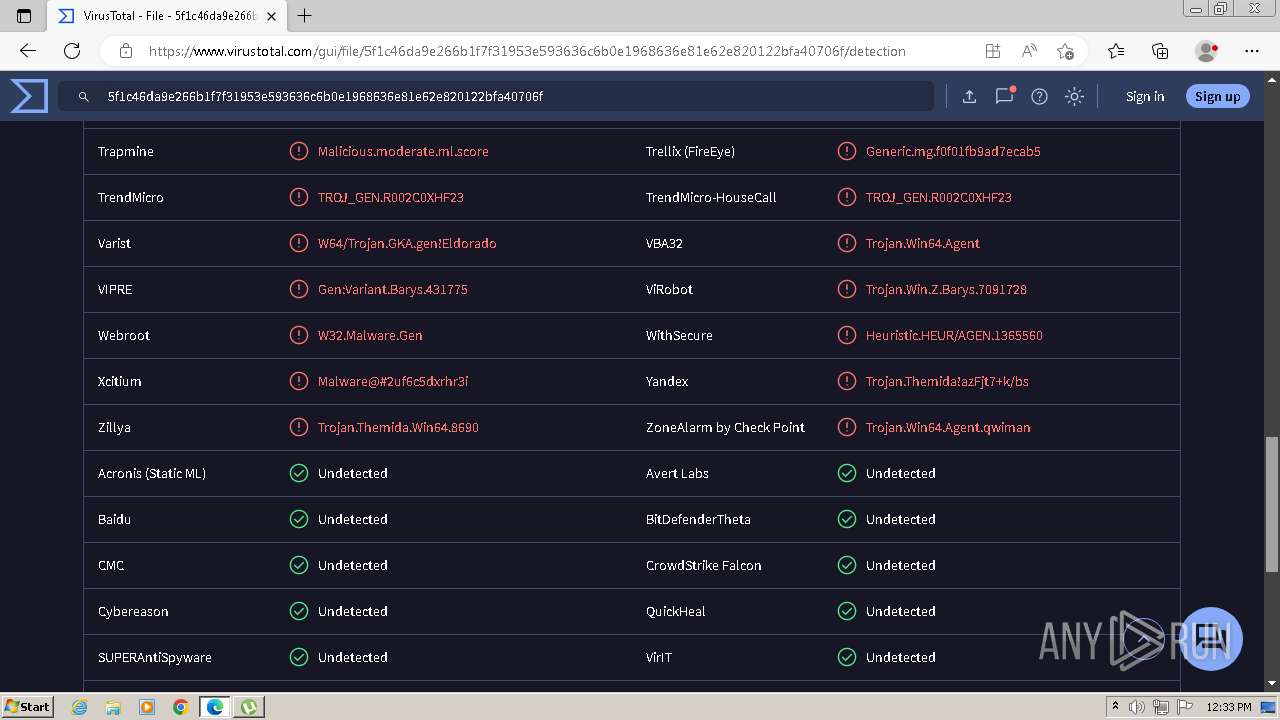Close the VirusTotal tab
1280x720 pixels.
[x=272, y=16]
